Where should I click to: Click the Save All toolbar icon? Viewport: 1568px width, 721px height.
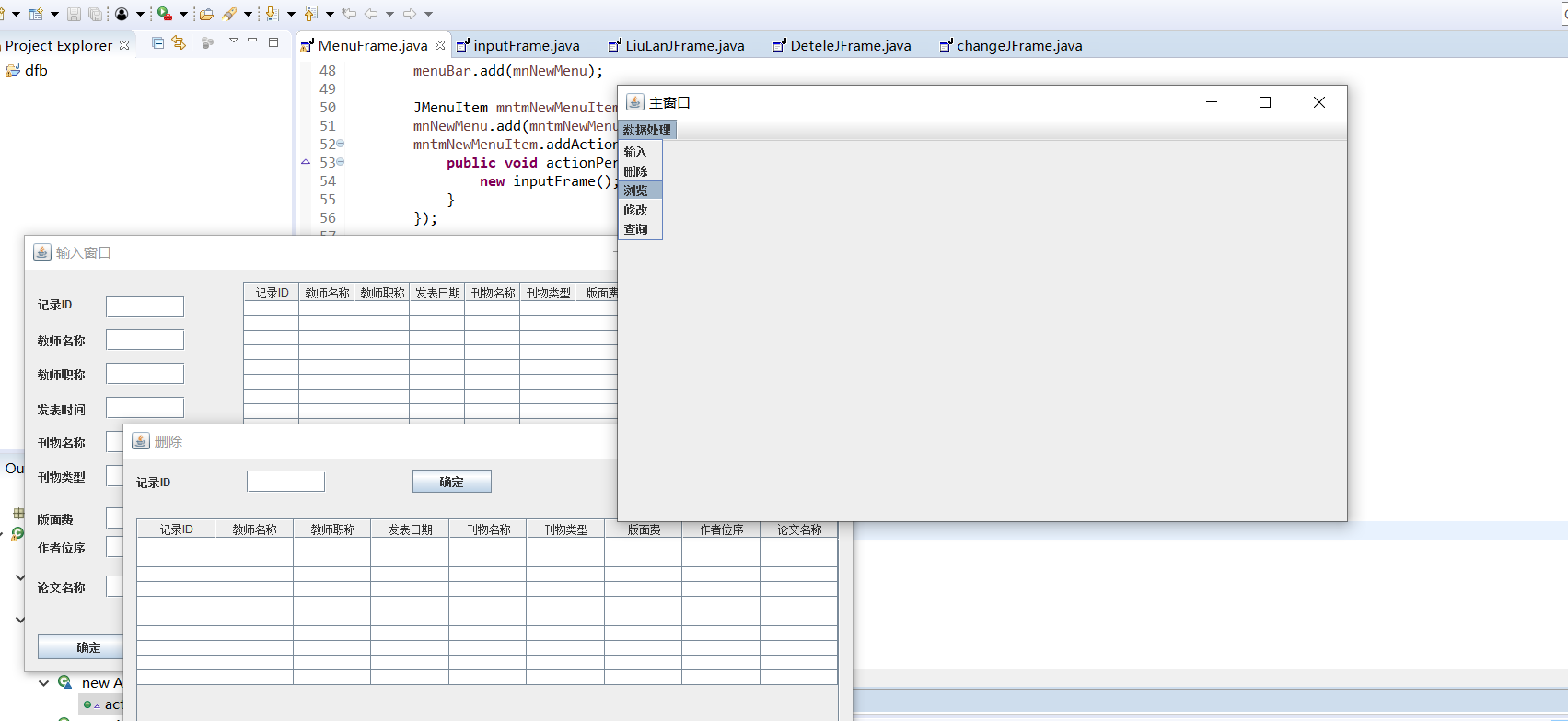click(x=95, y=14)
